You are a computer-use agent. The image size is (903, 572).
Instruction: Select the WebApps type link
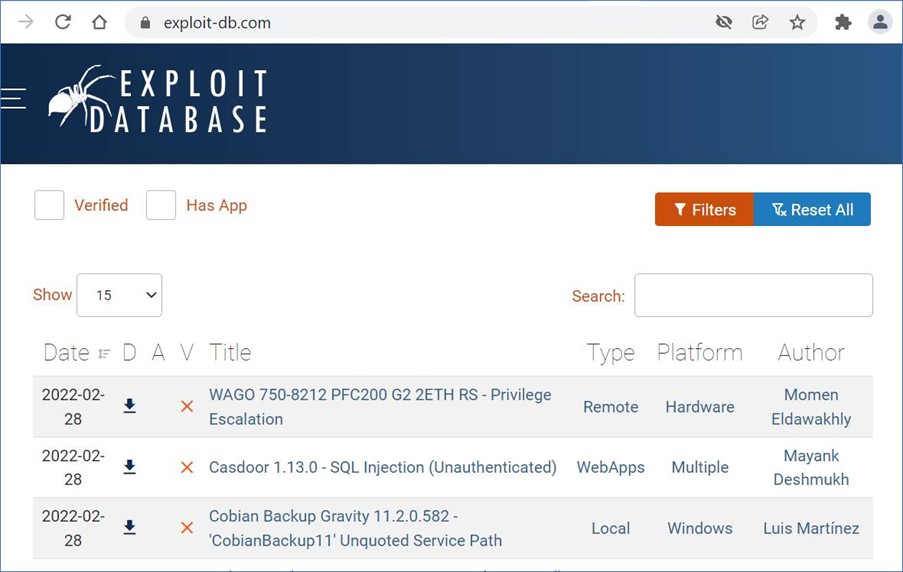click(610, 467)
